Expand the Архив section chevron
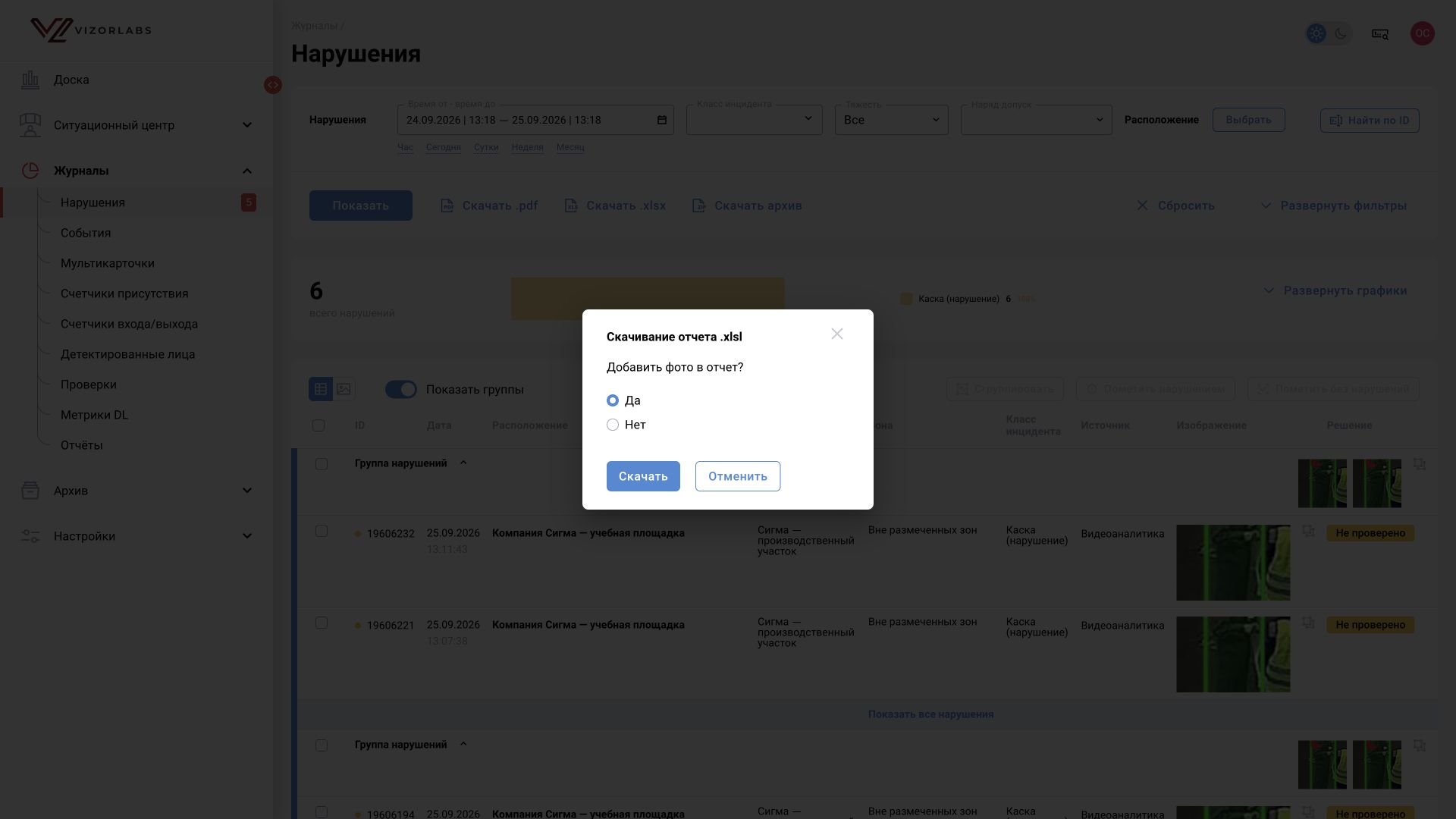The image size is (1456, 819). tap(247, 491)
